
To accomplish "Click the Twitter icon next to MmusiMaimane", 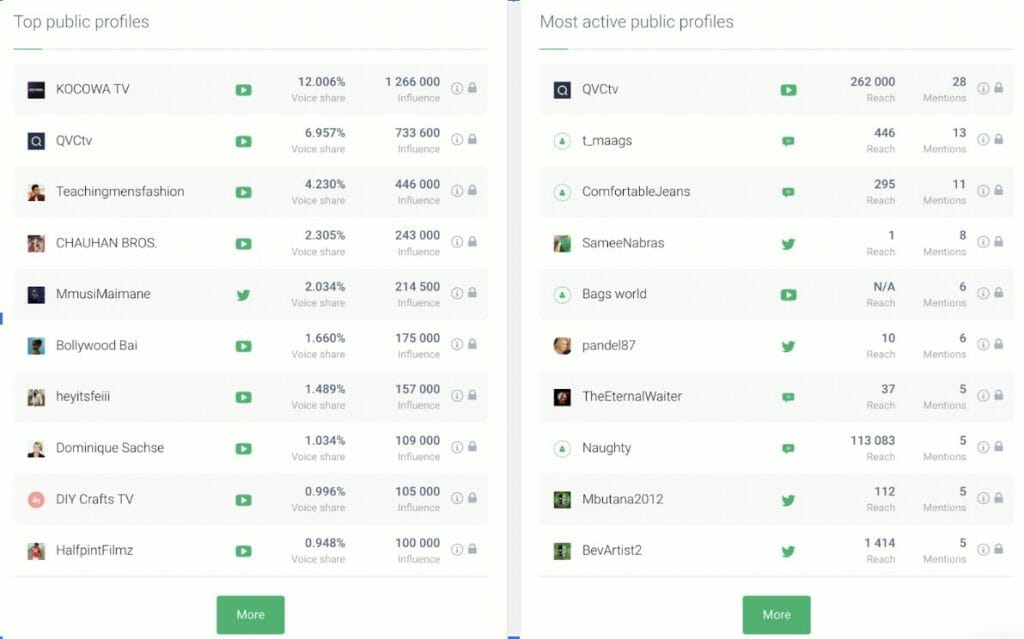I will pos(243,295).
